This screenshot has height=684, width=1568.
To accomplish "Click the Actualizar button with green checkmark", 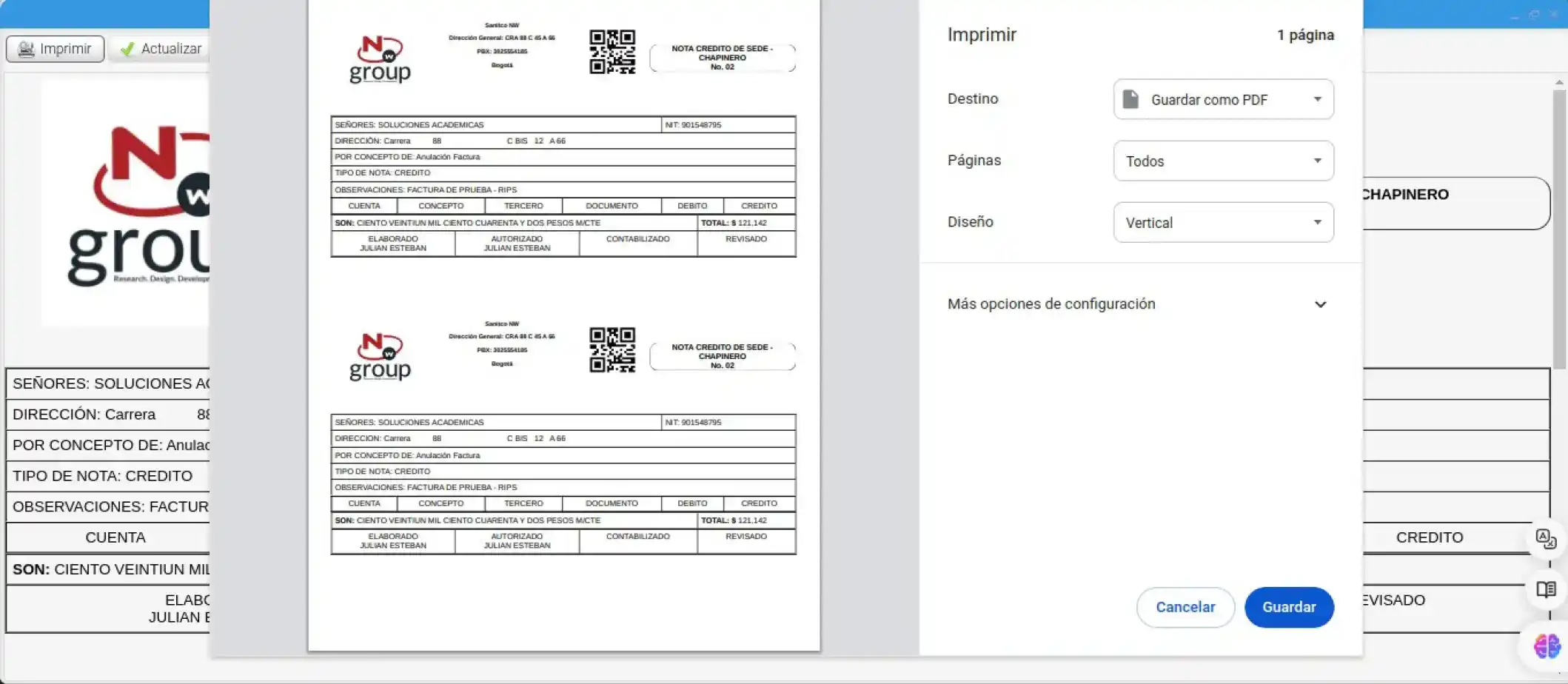I will pyautogui.click(x=160, y=49).
